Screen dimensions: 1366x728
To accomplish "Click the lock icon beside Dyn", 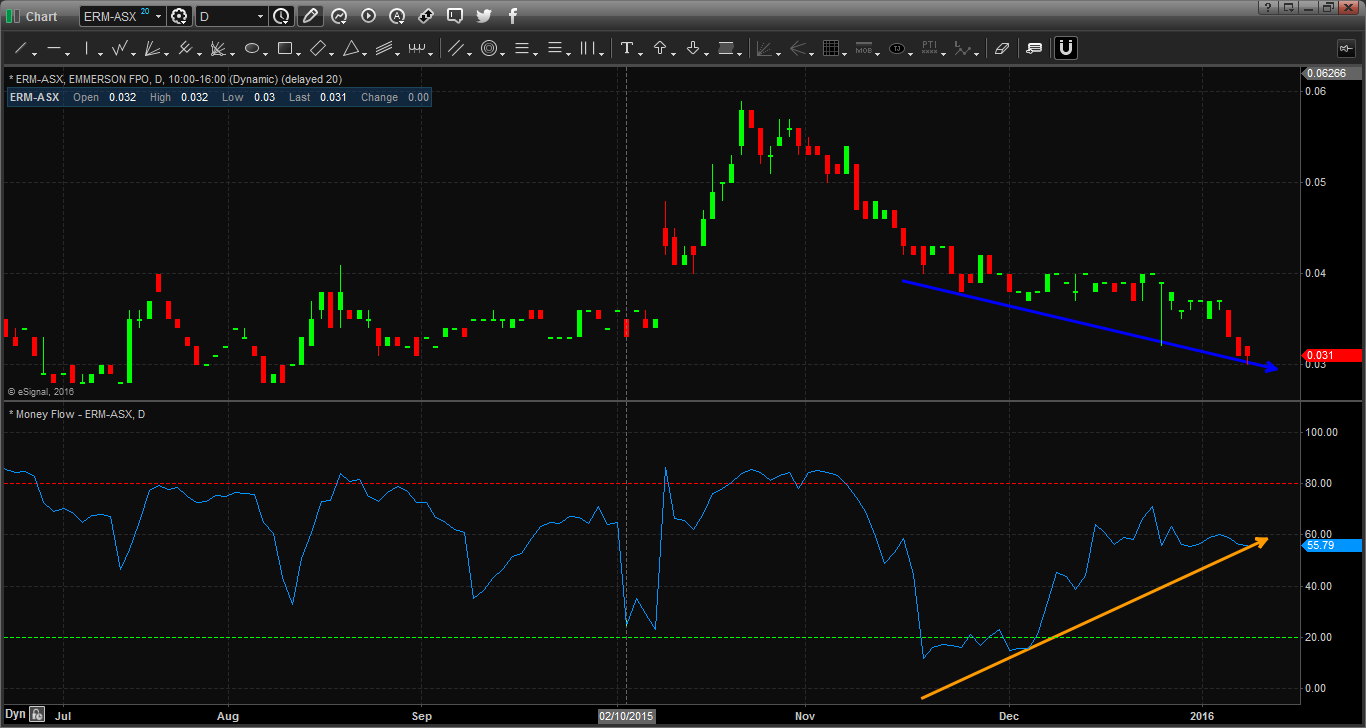I will coord(37,714).
